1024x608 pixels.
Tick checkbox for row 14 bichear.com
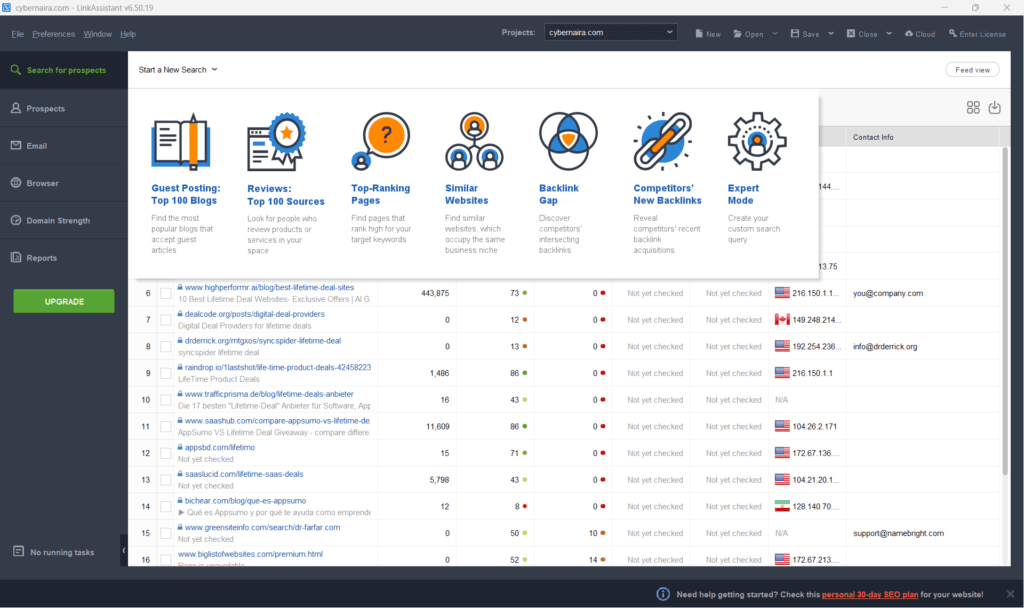(166, 507)
